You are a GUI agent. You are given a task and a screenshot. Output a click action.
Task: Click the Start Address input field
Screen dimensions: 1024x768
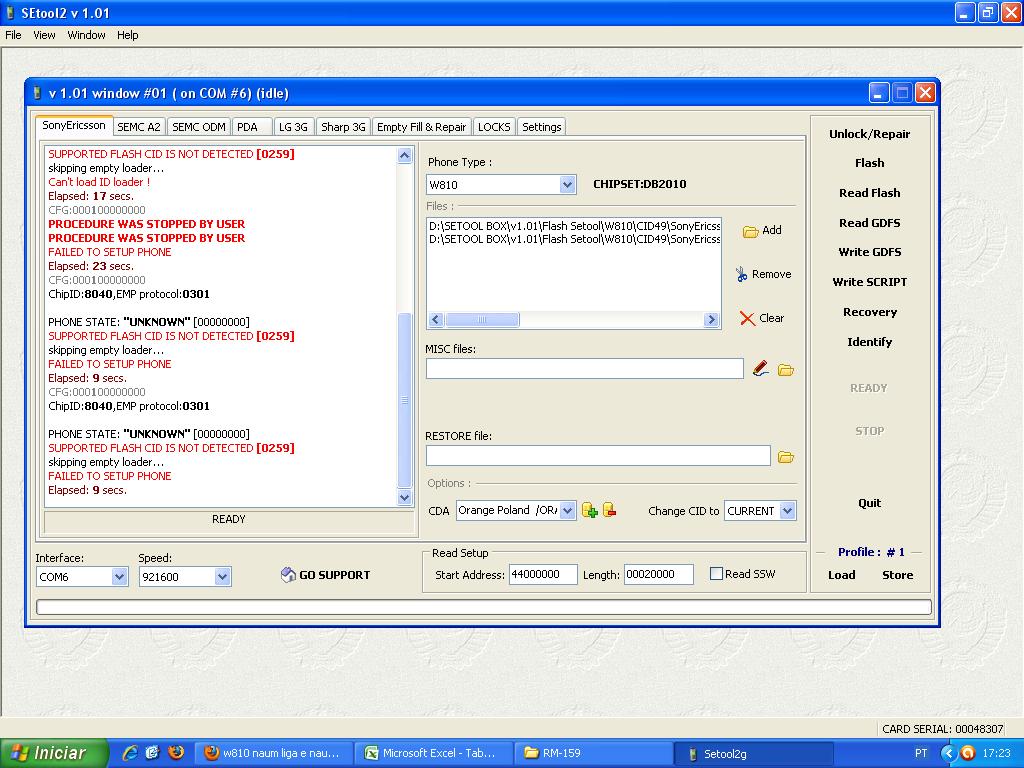[543, 575]
